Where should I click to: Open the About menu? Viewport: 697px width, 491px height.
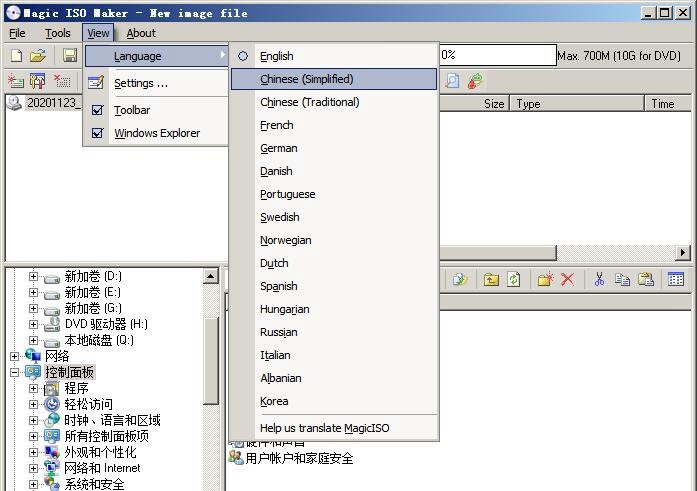141,33
